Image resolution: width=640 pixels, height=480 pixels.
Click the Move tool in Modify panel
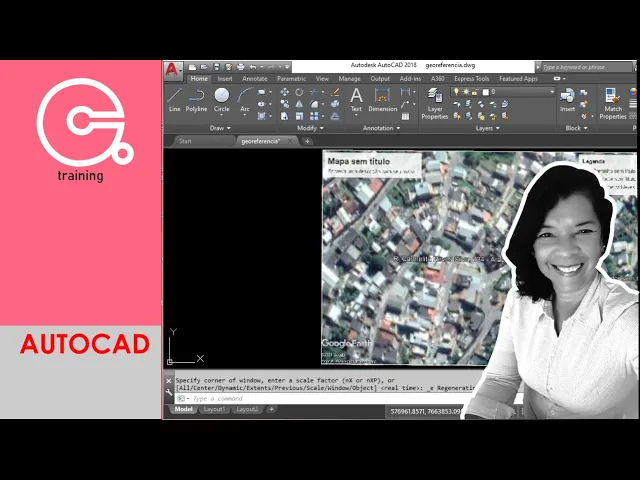click(x=284, y=92)
